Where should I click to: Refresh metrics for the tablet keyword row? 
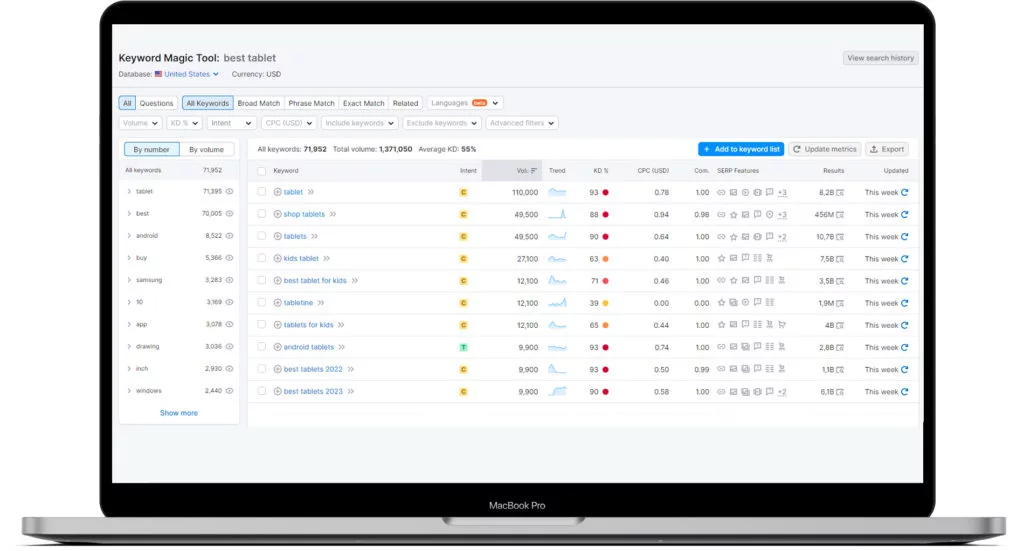coord(904,193)
